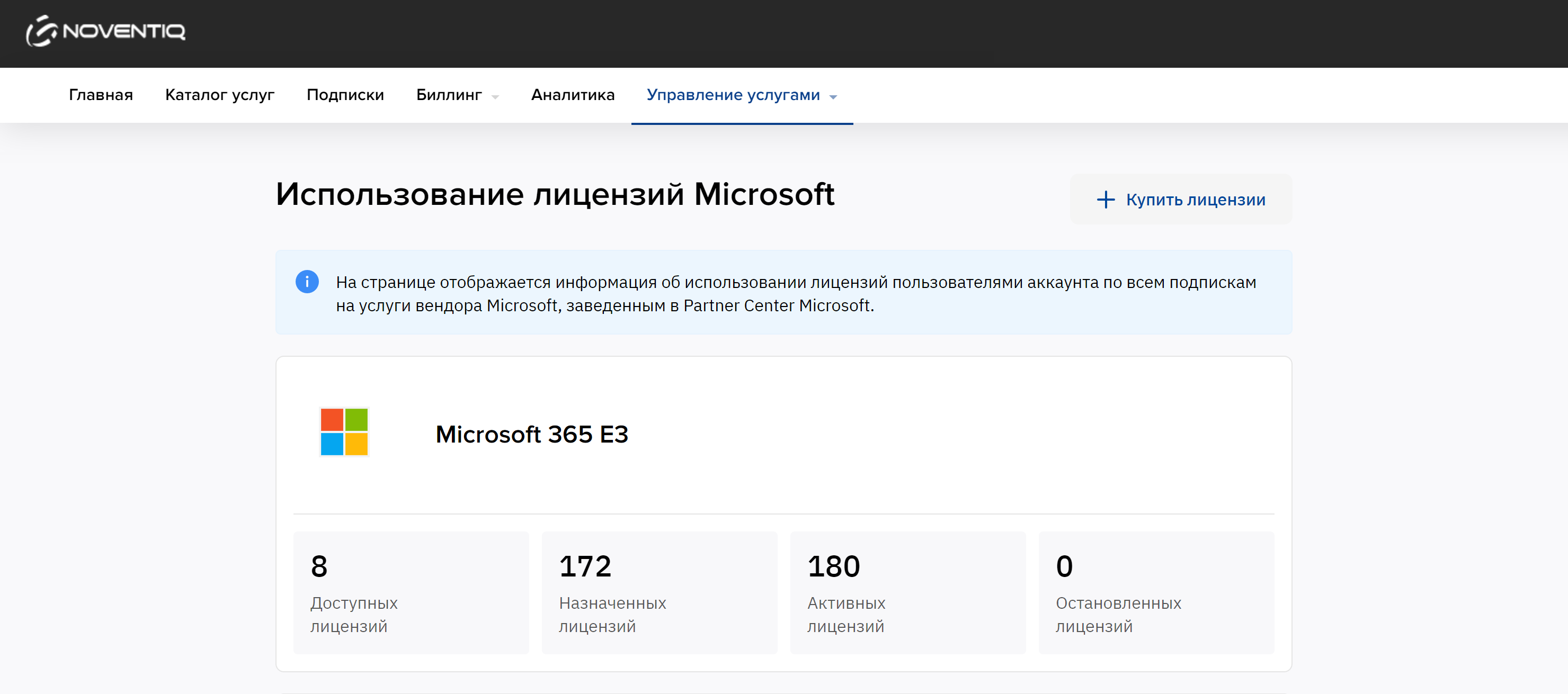
Task: Select the Биллинг menu
Action: click(x=449, y=95)
